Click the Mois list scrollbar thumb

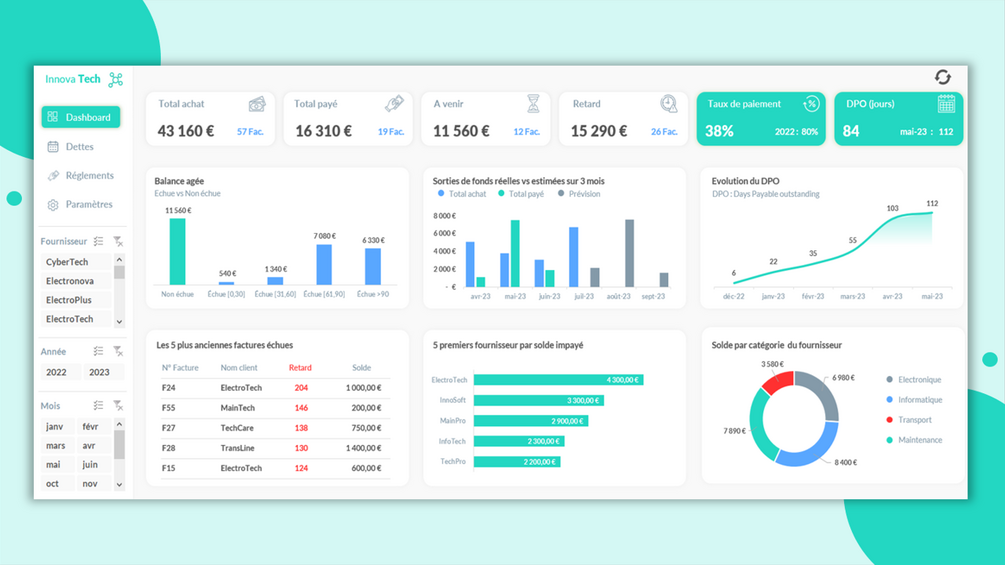click(119, 444)
